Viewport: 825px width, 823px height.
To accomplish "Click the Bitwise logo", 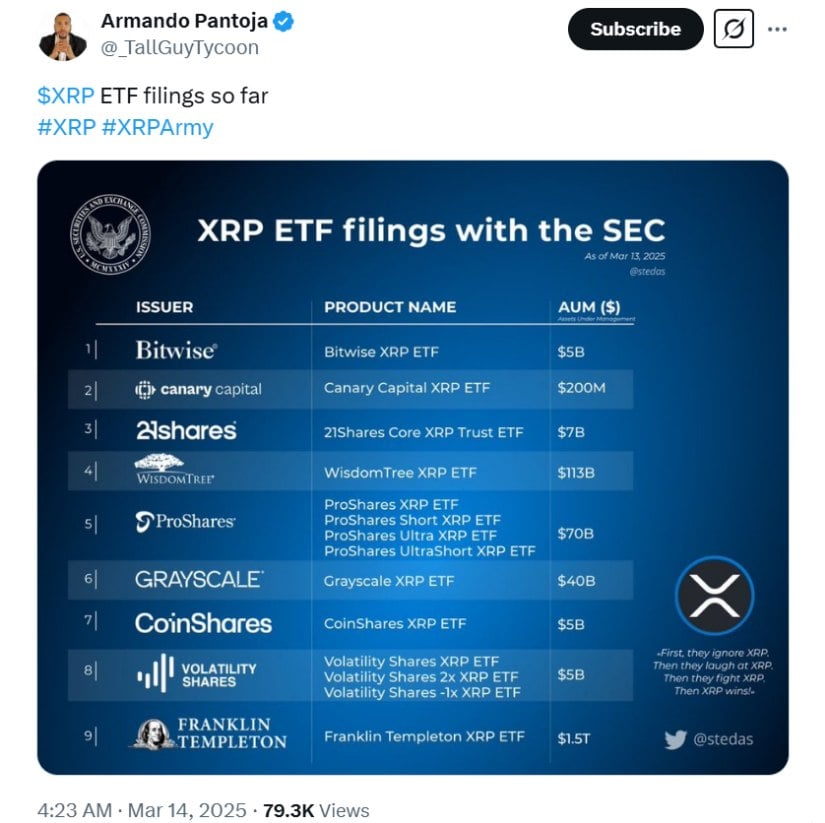I will 176,351.
